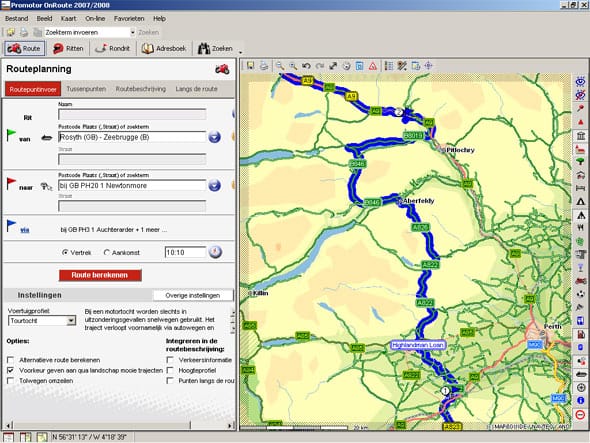590x443 pixels.
Task: Open the Bestand menu
Action: [x=17, y=18]
